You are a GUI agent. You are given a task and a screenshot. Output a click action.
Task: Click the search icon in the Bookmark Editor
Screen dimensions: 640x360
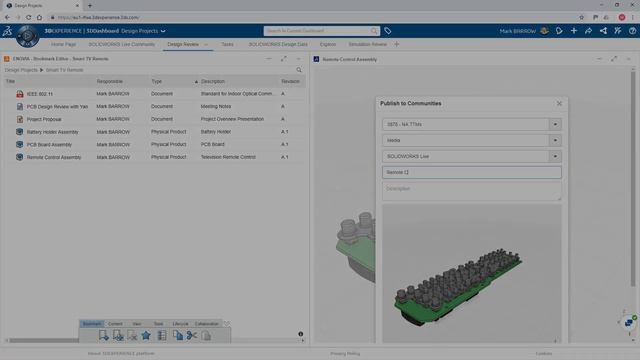click(x=299, y=70)
